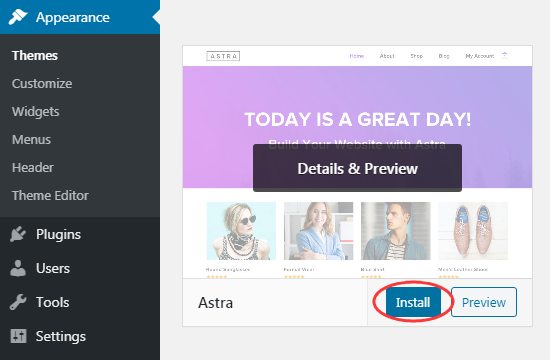Click the Tools wrench icon

[x=18, y=302]
